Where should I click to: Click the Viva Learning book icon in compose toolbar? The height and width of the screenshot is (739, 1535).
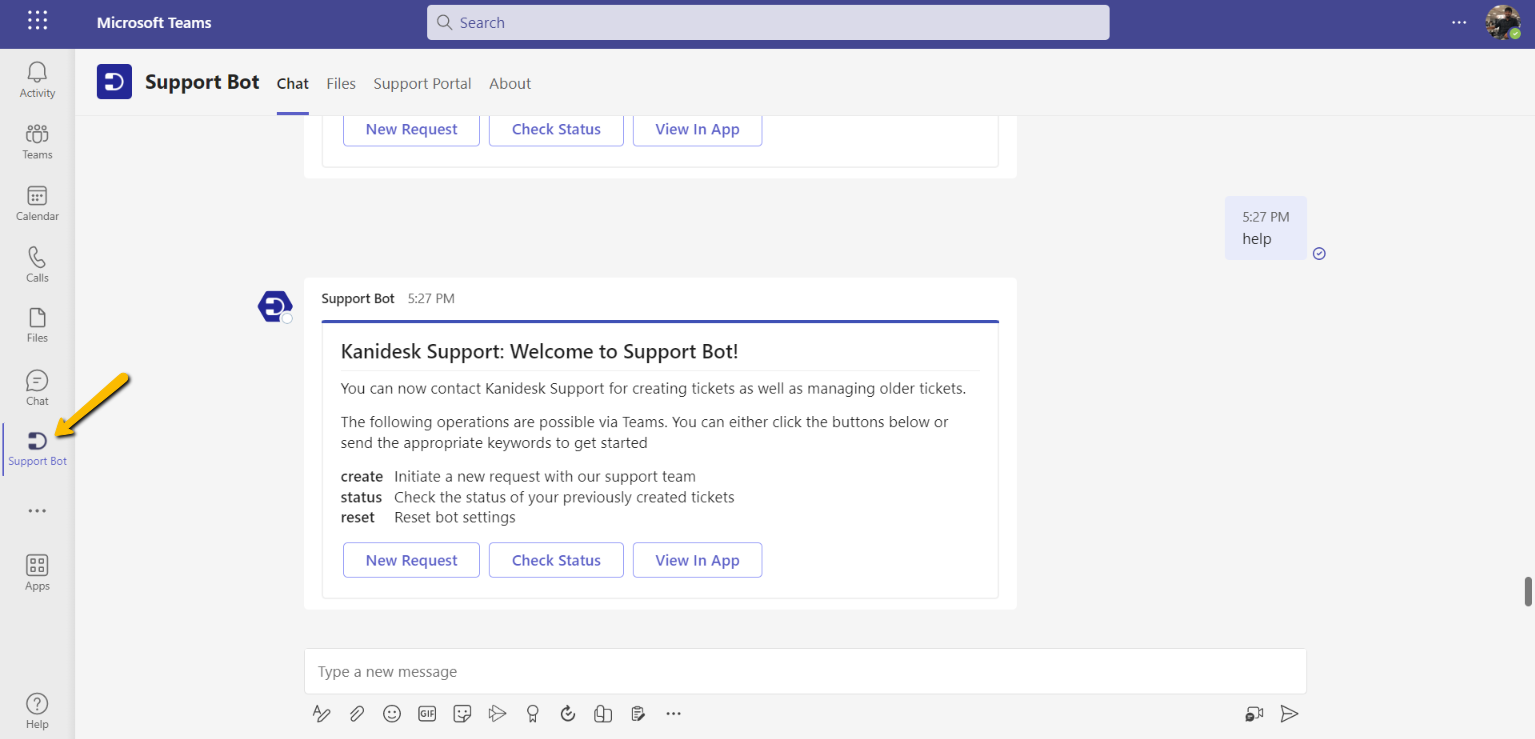pos(603,713)
